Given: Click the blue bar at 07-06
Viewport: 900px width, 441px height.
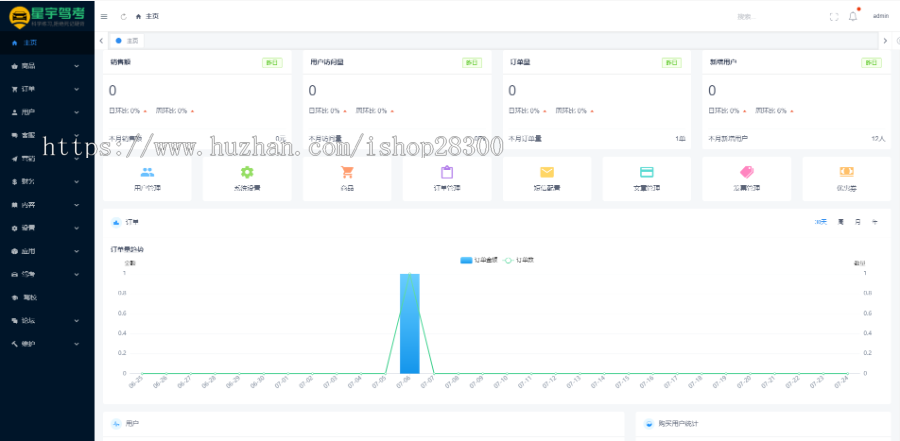Looking at the screenshot, I should tap(409, 323).
